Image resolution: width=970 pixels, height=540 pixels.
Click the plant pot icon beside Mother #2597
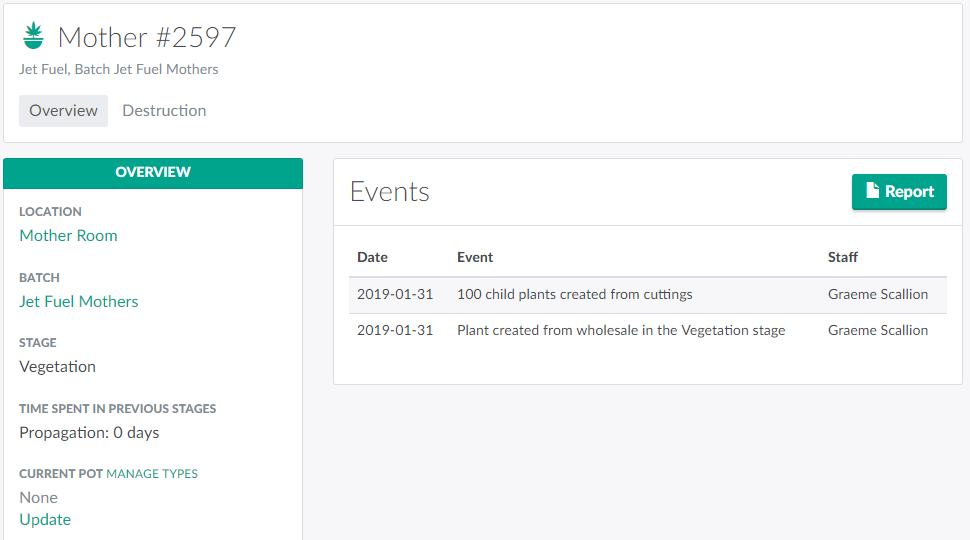33,37
